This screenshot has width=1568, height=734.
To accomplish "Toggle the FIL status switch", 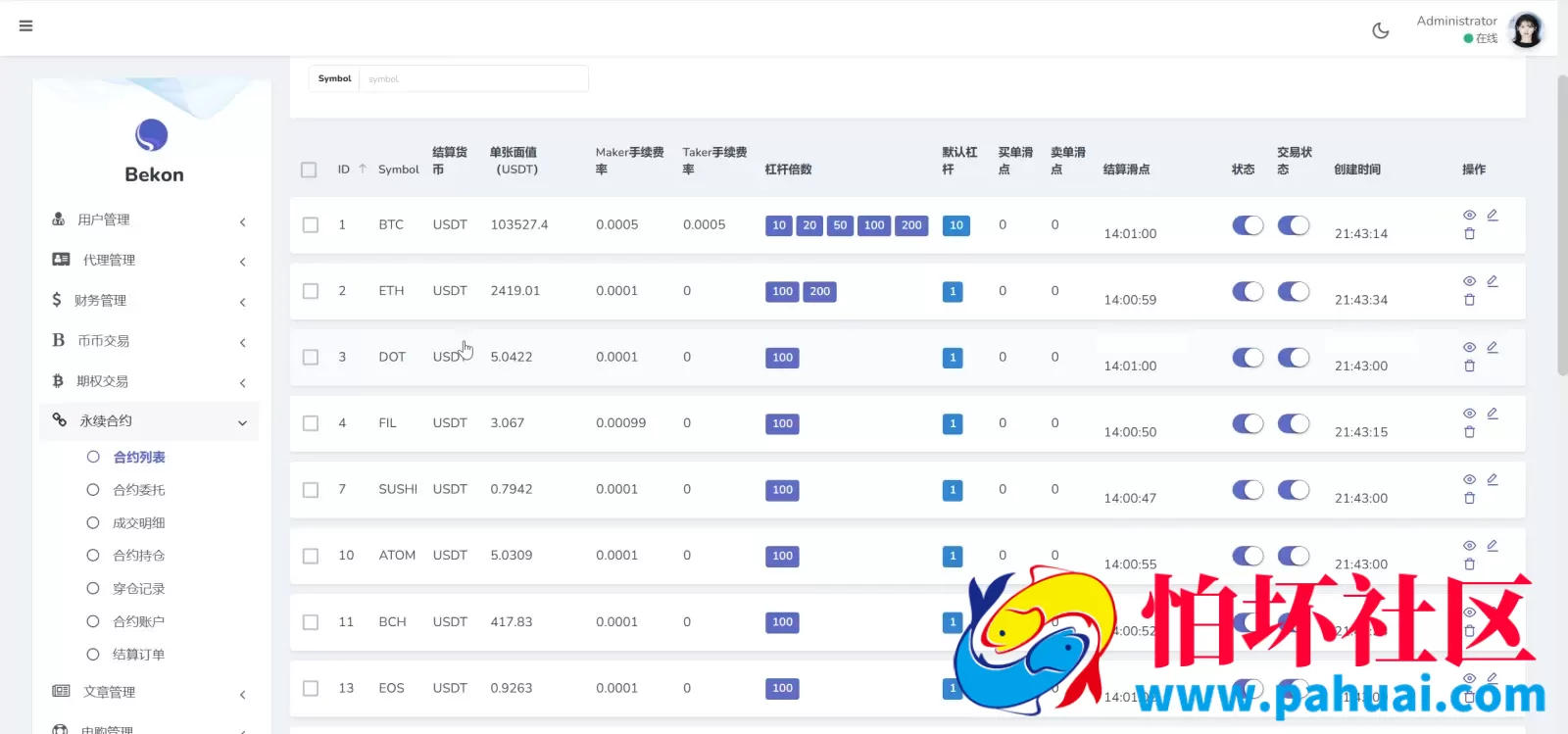I will click(x=1248, y=423).
